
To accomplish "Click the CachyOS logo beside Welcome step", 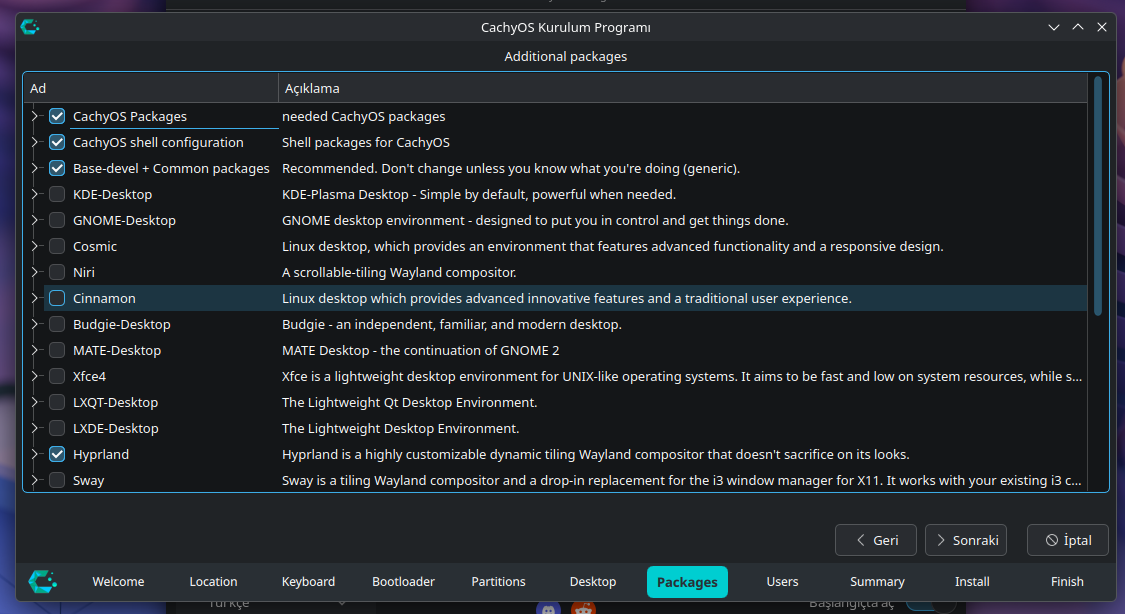I will pos(42,582).
